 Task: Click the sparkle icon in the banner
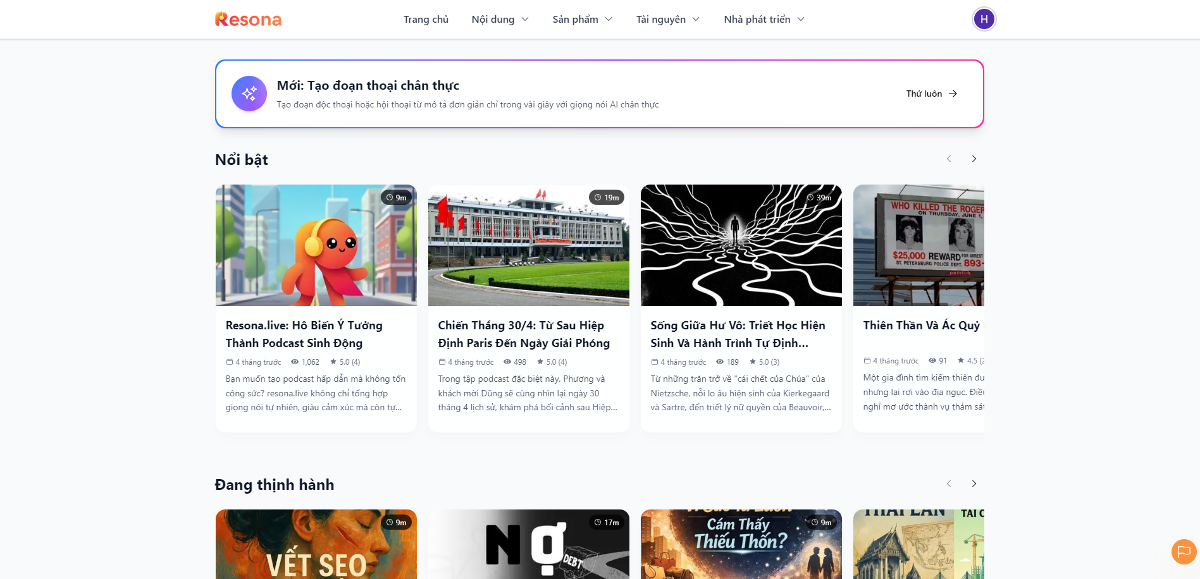[x=249, y=93]
